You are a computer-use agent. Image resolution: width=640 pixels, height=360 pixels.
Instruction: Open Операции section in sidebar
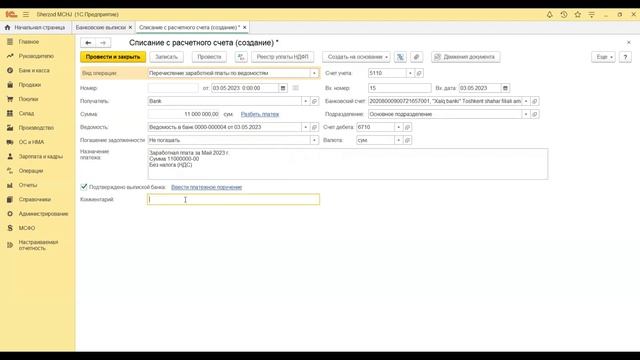pyautogui.click(x=31, y=171)
